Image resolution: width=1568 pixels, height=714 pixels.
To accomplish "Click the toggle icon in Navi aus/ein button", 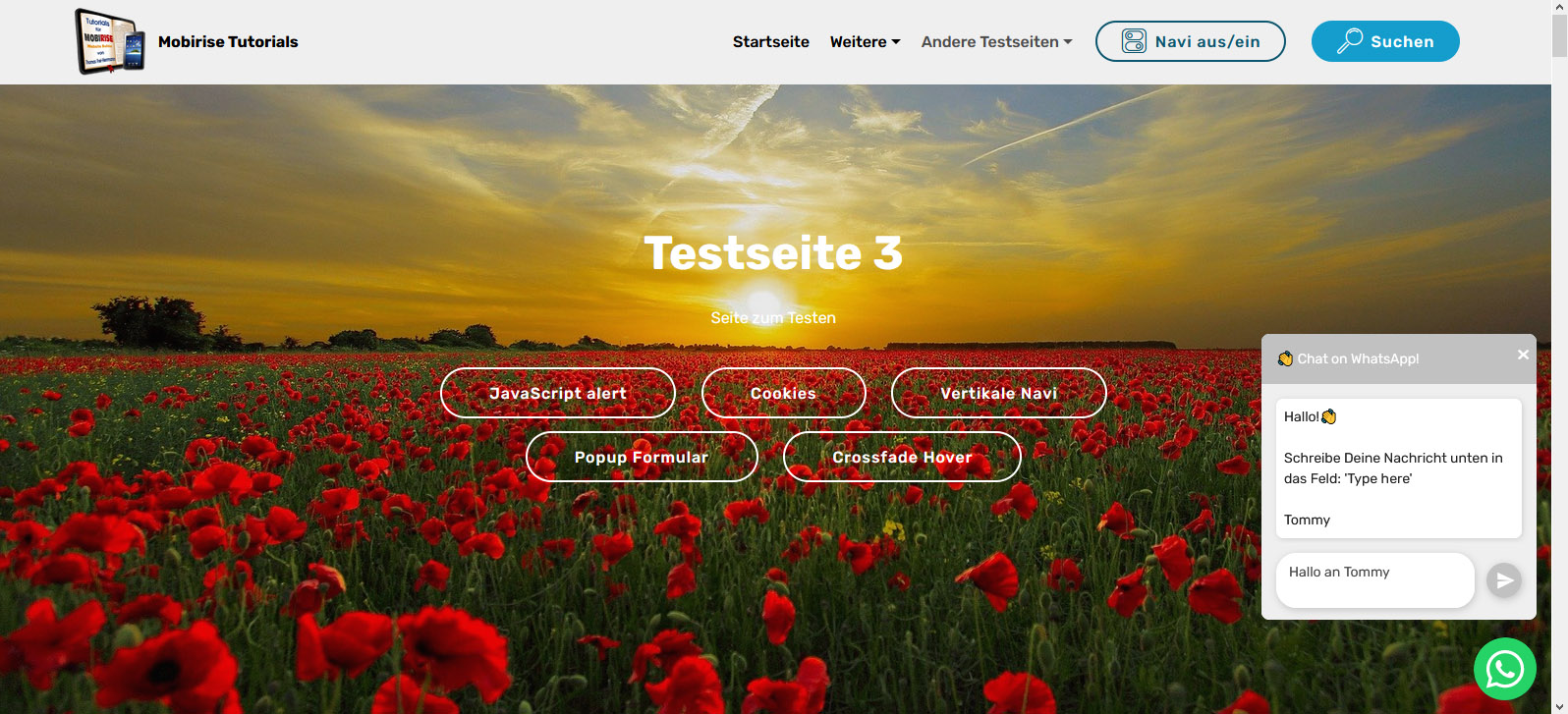I will point(1134,41).
